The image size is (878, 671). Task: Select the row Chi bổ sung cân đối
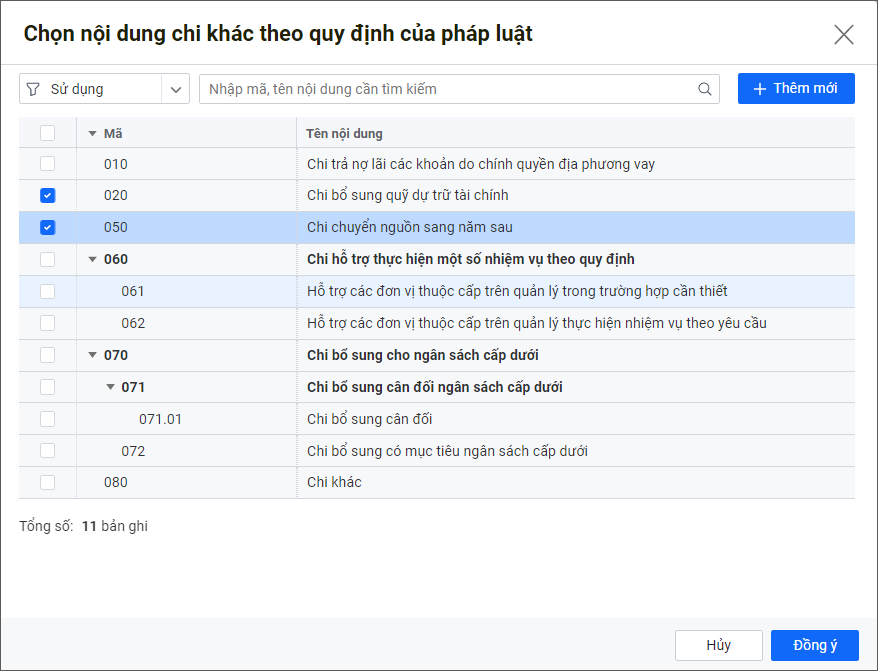(x=369, y=419)
